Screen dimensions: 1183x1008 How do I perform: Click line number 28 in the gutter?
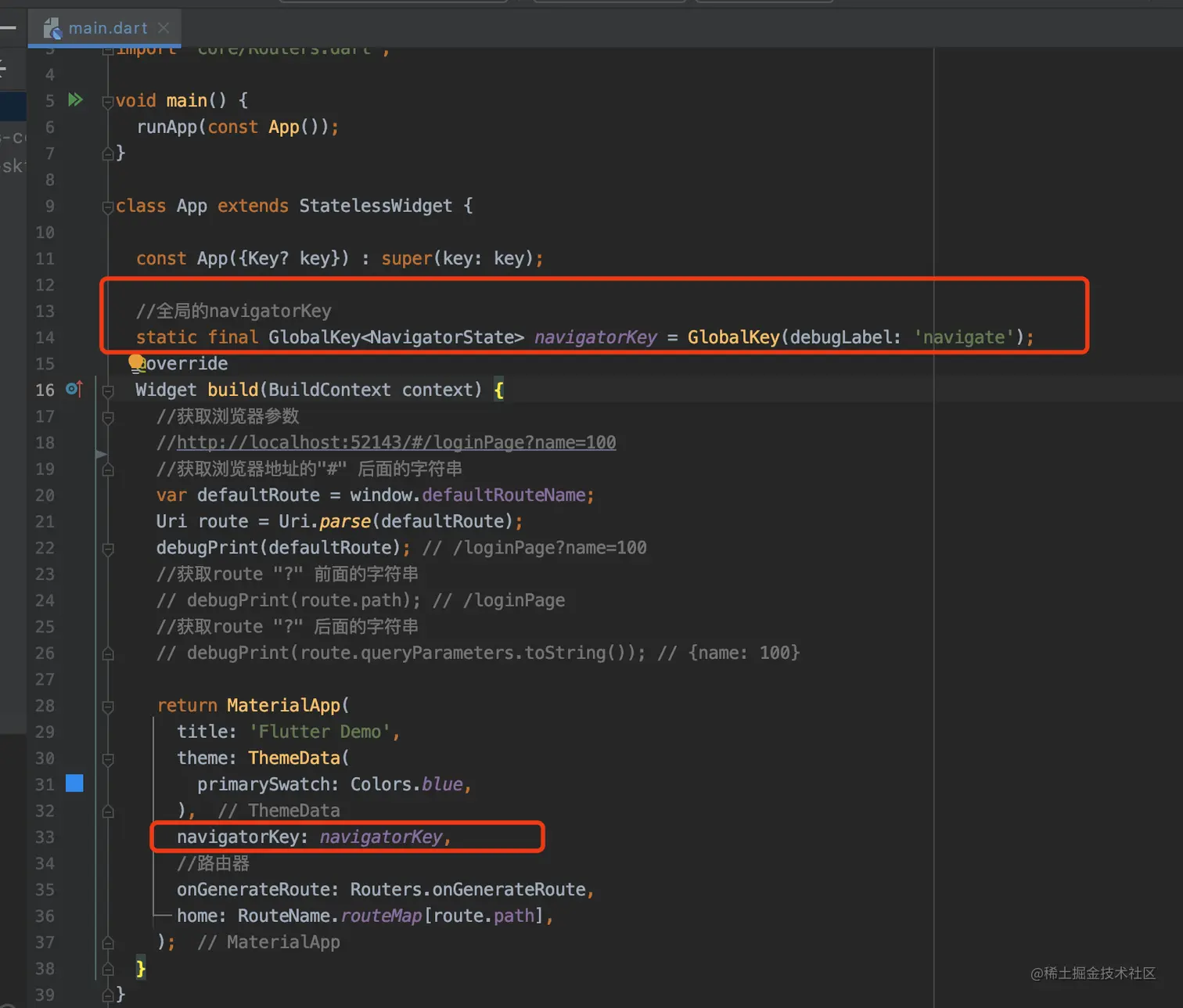pos(45,706)
